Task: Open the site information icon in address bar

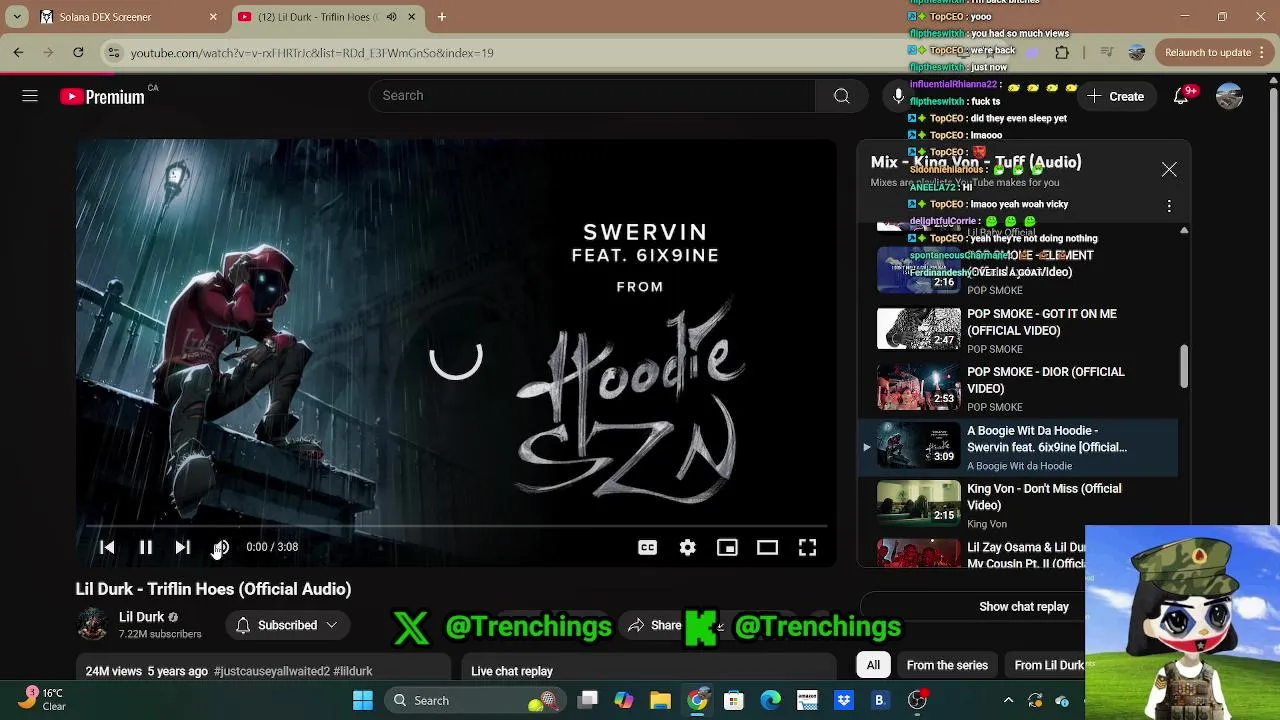Action: pyautogui.click(x=114, y=52)
